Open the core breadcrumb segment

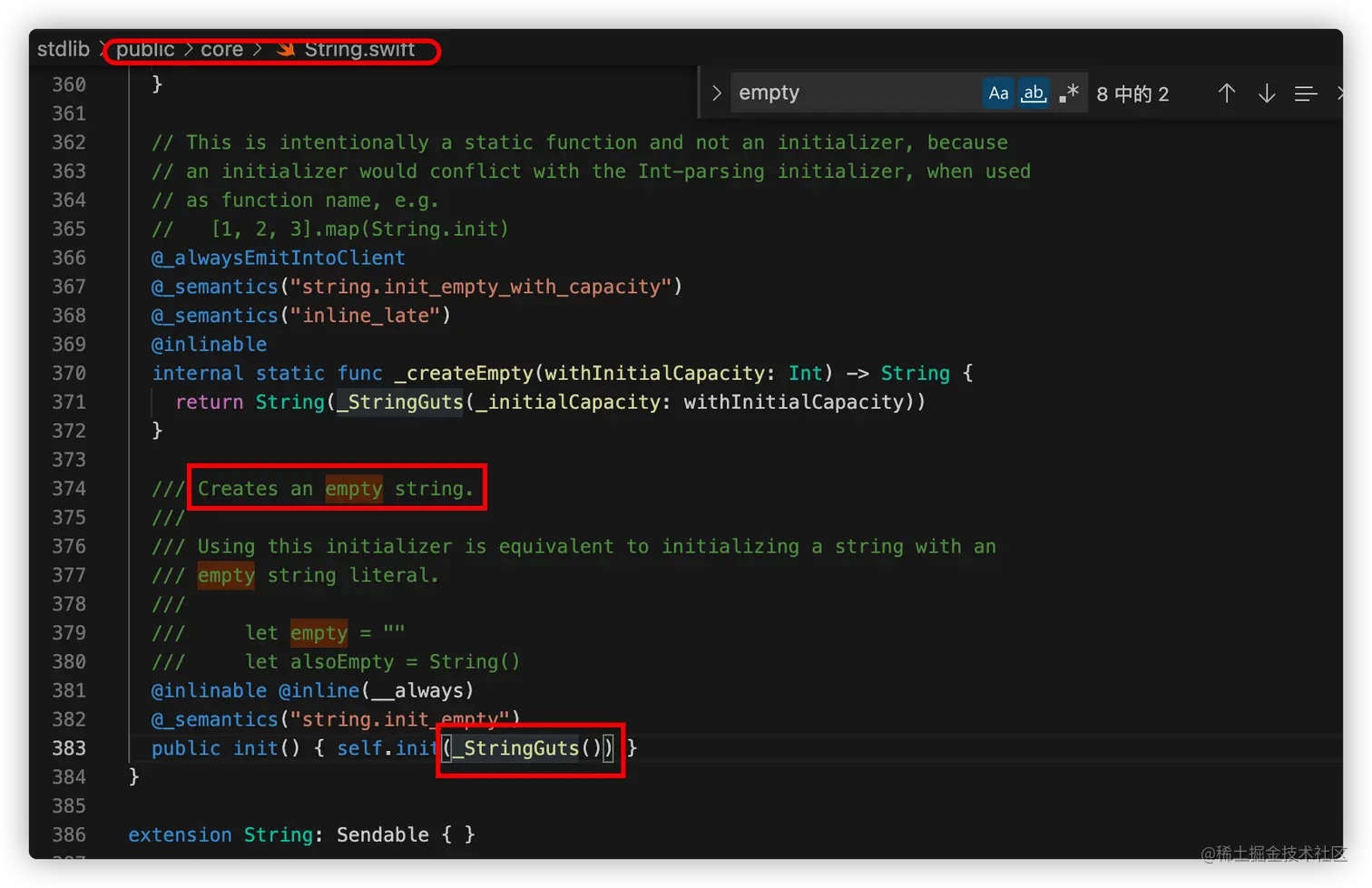point(221,49)
